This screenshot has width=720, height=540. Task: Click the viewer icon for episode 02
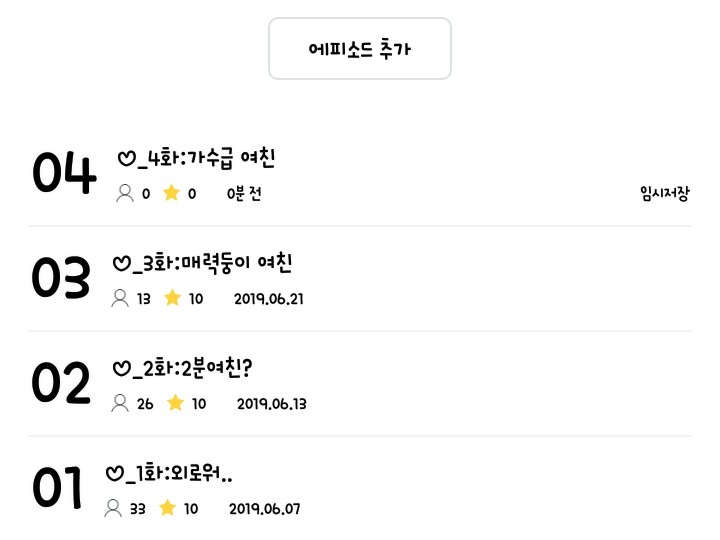pos(120,403)
